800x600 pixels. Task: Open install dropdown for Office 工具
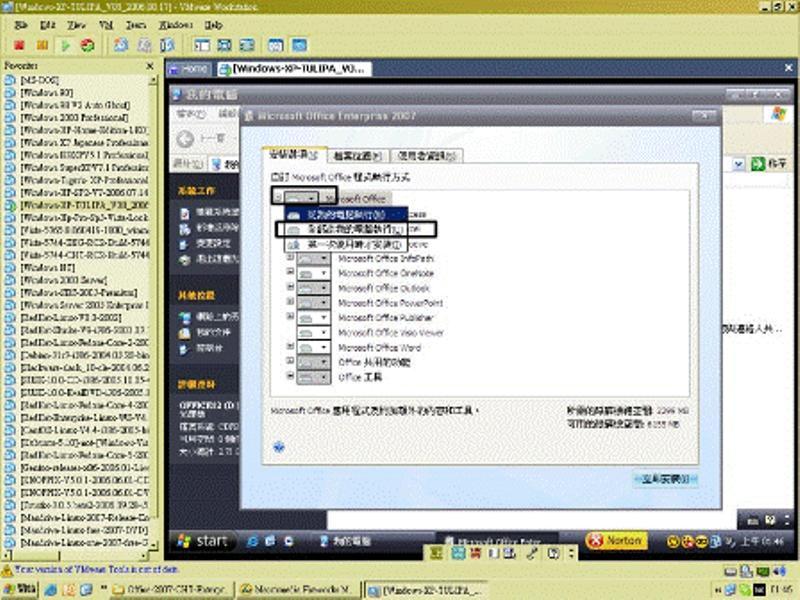point(314,377)
